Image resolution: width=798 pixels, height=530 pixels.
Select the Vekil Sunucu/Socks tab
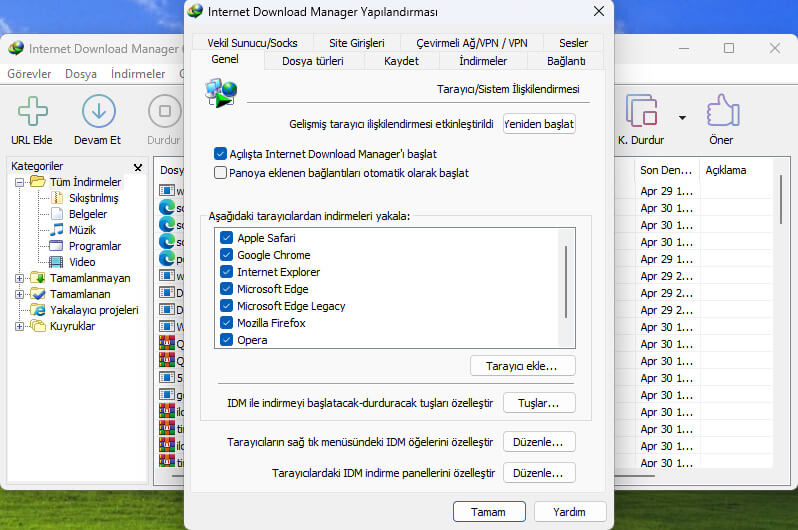coord(252,43)
